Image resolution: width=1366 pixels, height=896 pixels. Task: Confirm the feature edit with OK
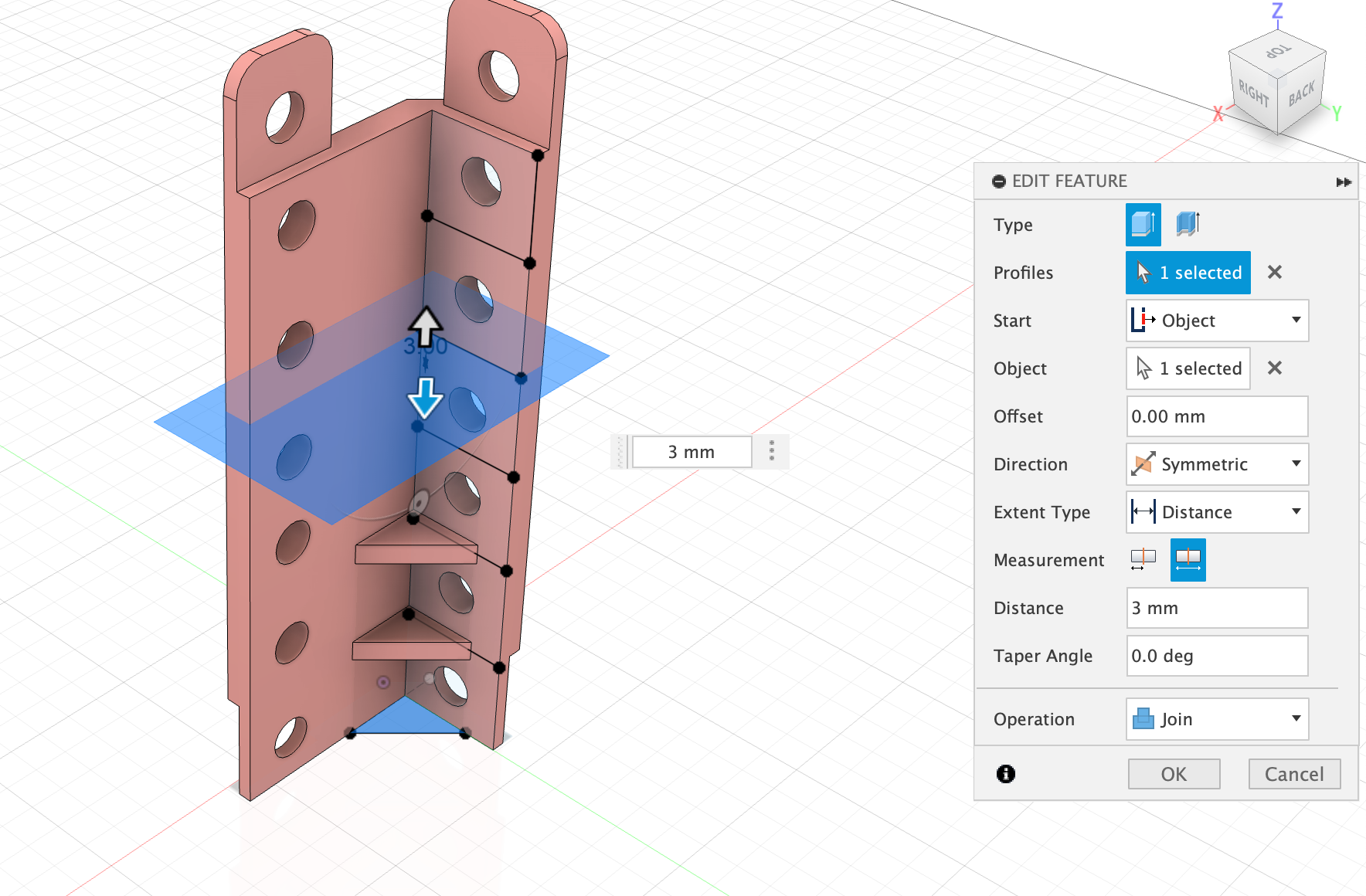pos(1174,774)
